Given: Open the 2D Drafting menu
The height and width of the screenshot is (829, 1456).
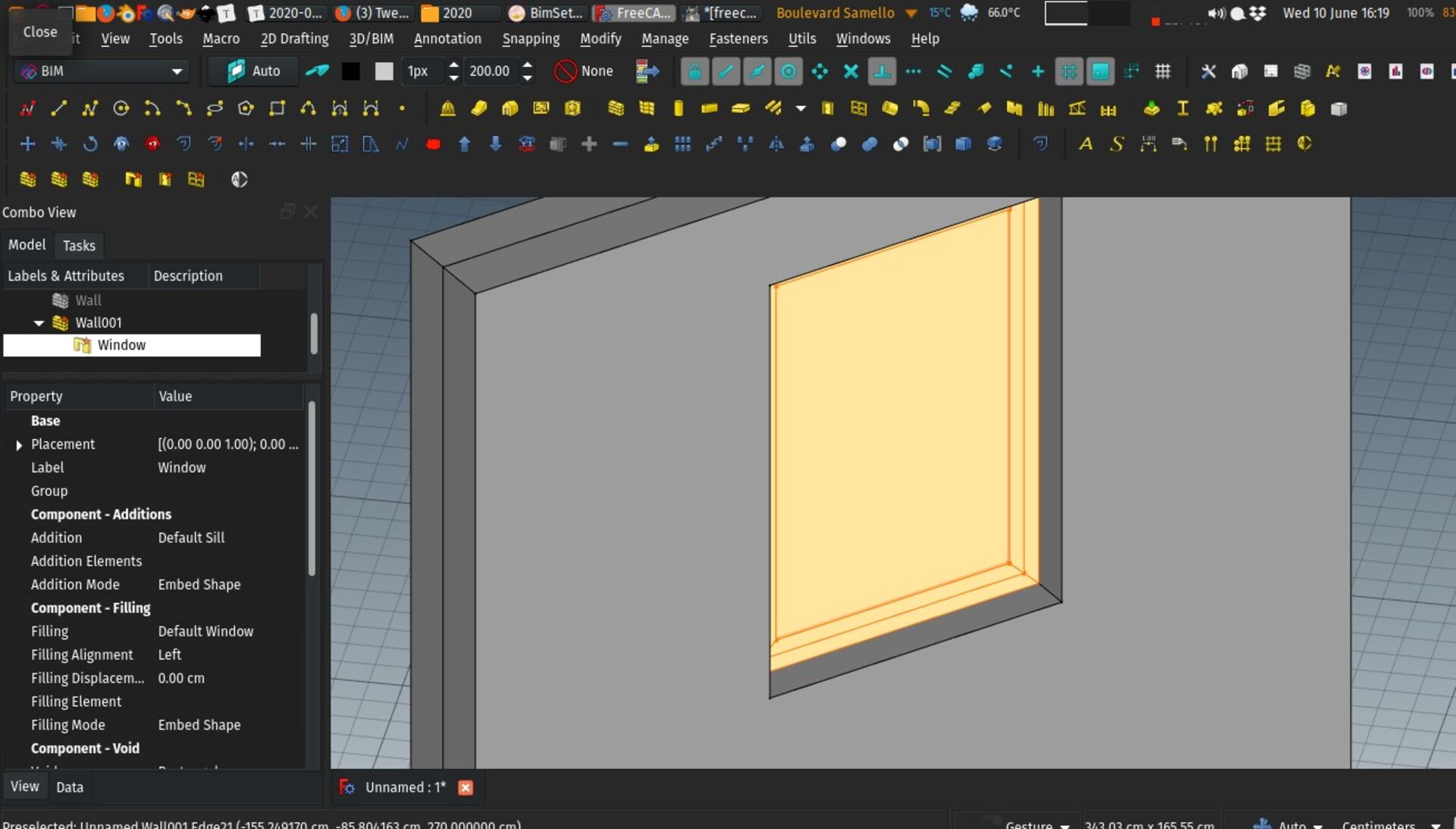Looking at the screenshot, I should [x=294, y=39].
